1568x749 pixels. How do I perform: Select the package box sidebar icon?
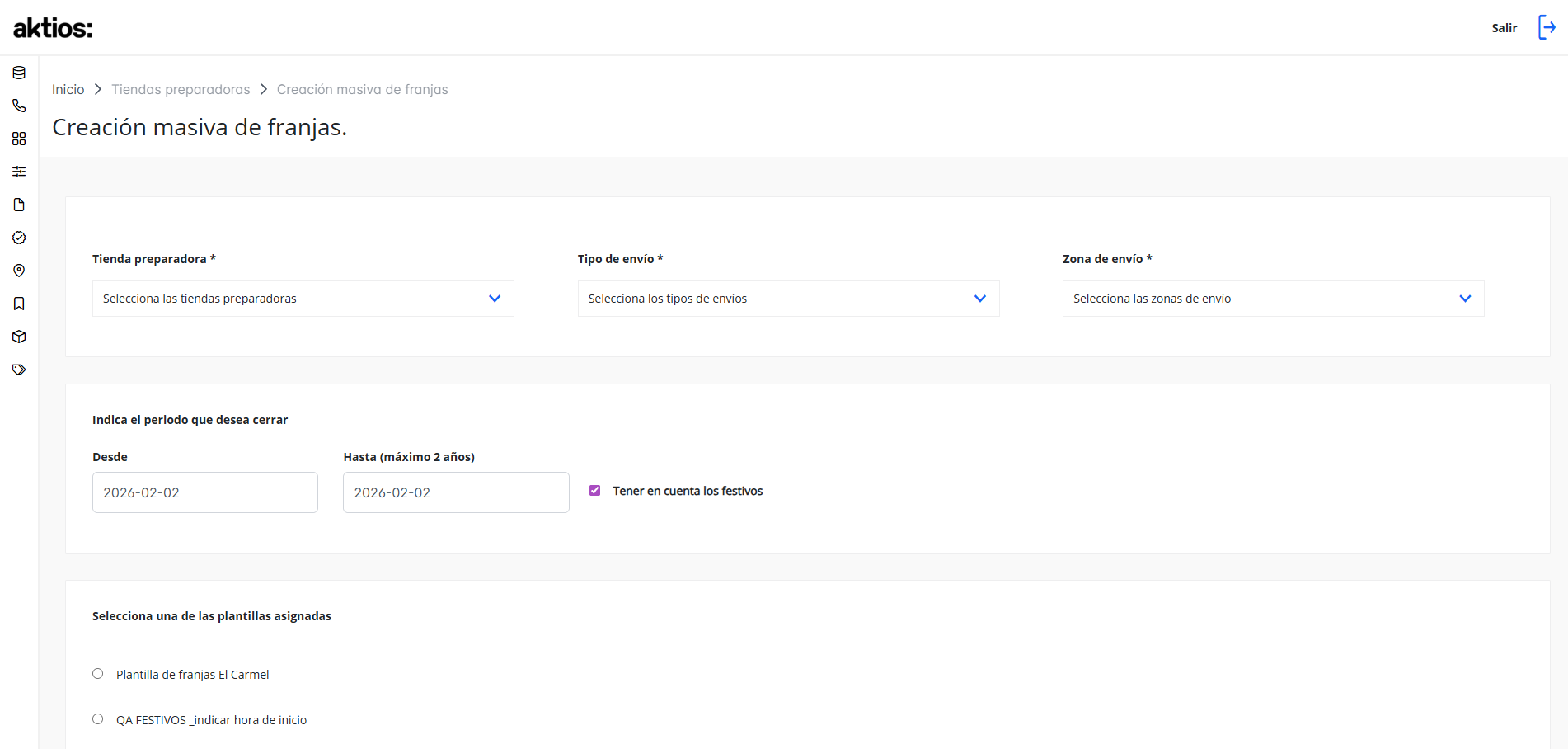coord(19,337)
